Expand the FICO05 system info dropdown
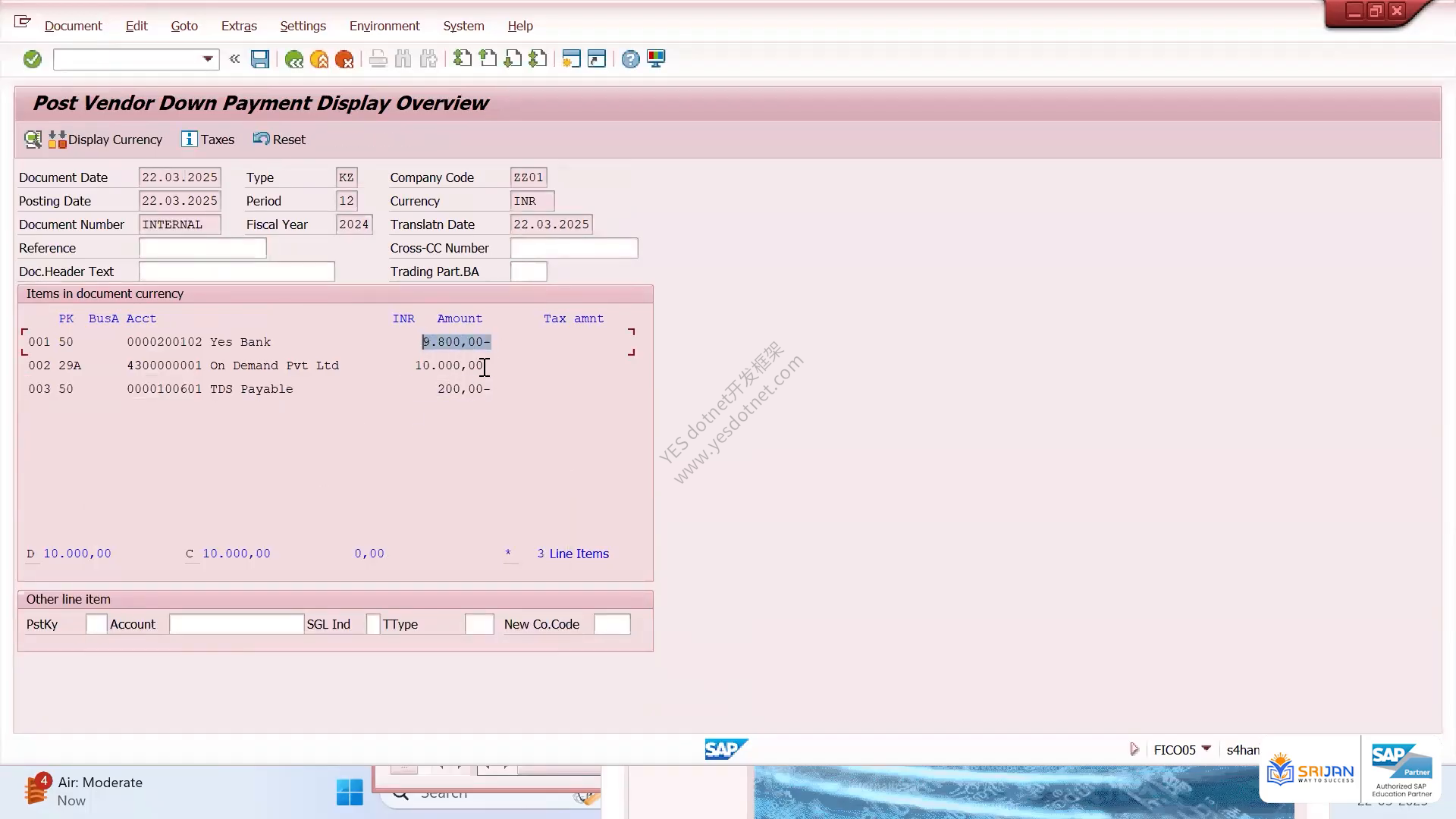Viewport: 1456px width, 819px height. (1207, 749)
